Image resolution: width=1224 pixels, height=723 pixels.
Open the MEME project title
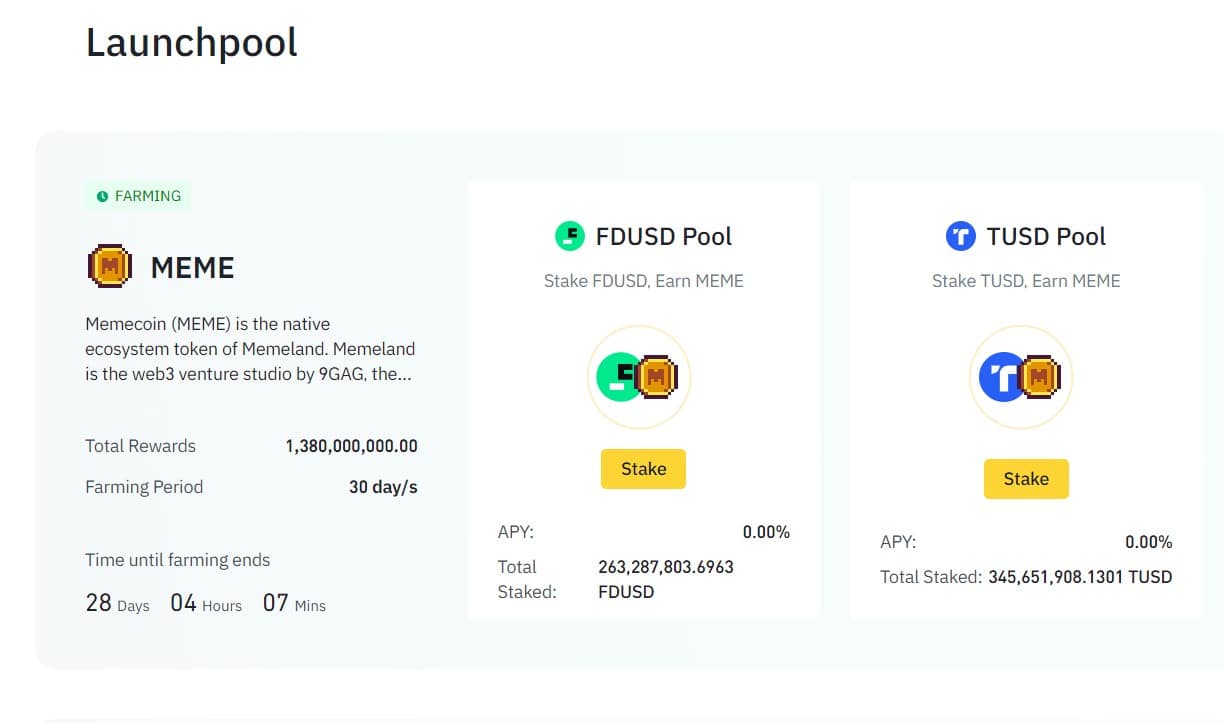192,266
